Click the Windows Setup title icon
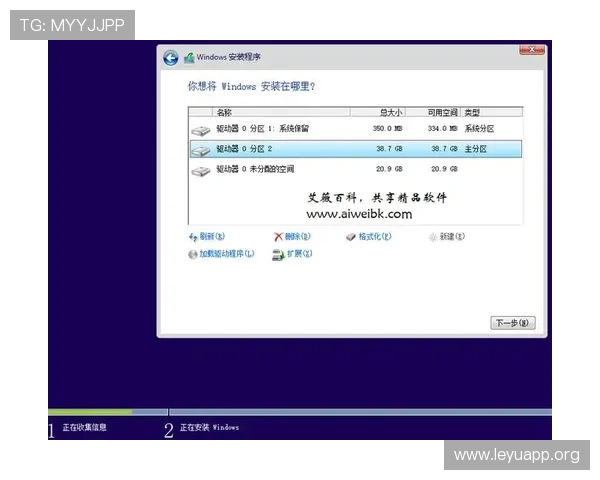This screenshot has width=600, height=480. 189,58
